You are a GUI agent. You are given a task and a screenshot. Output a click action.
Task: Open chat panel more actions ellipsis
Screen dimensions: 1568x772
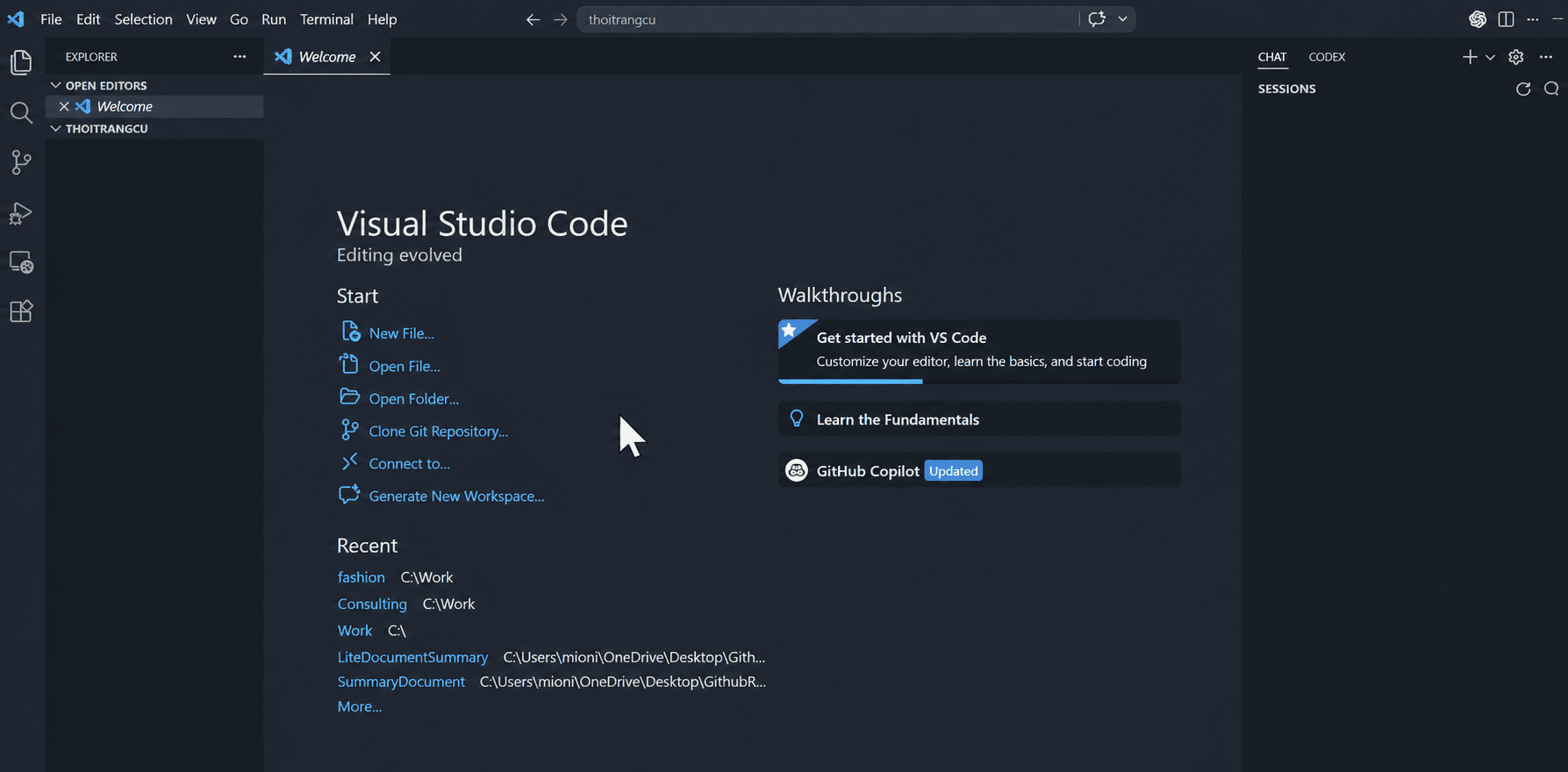(x=1546, y=57)
